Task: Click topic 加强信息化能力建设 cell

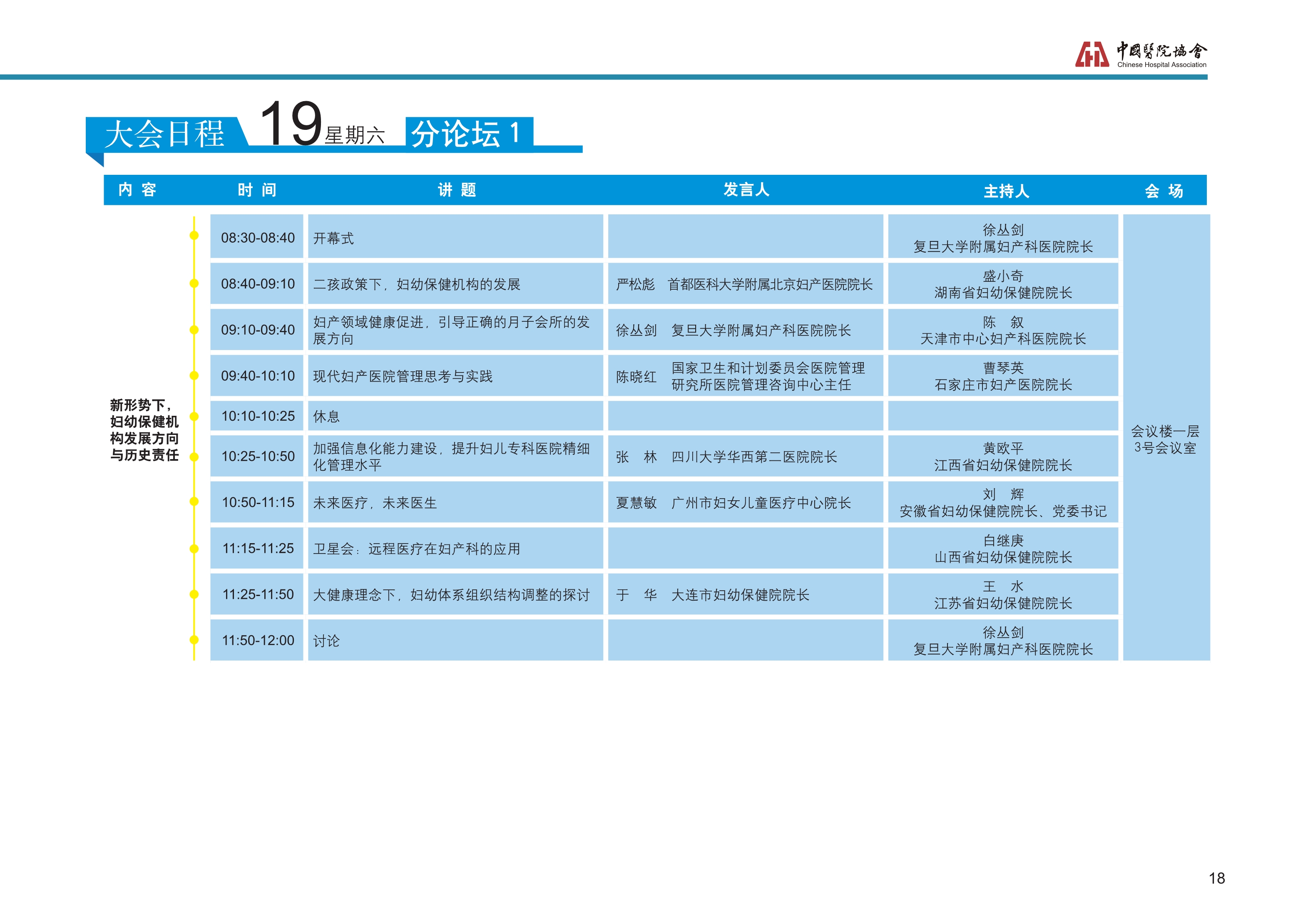Action: point(455,456)
